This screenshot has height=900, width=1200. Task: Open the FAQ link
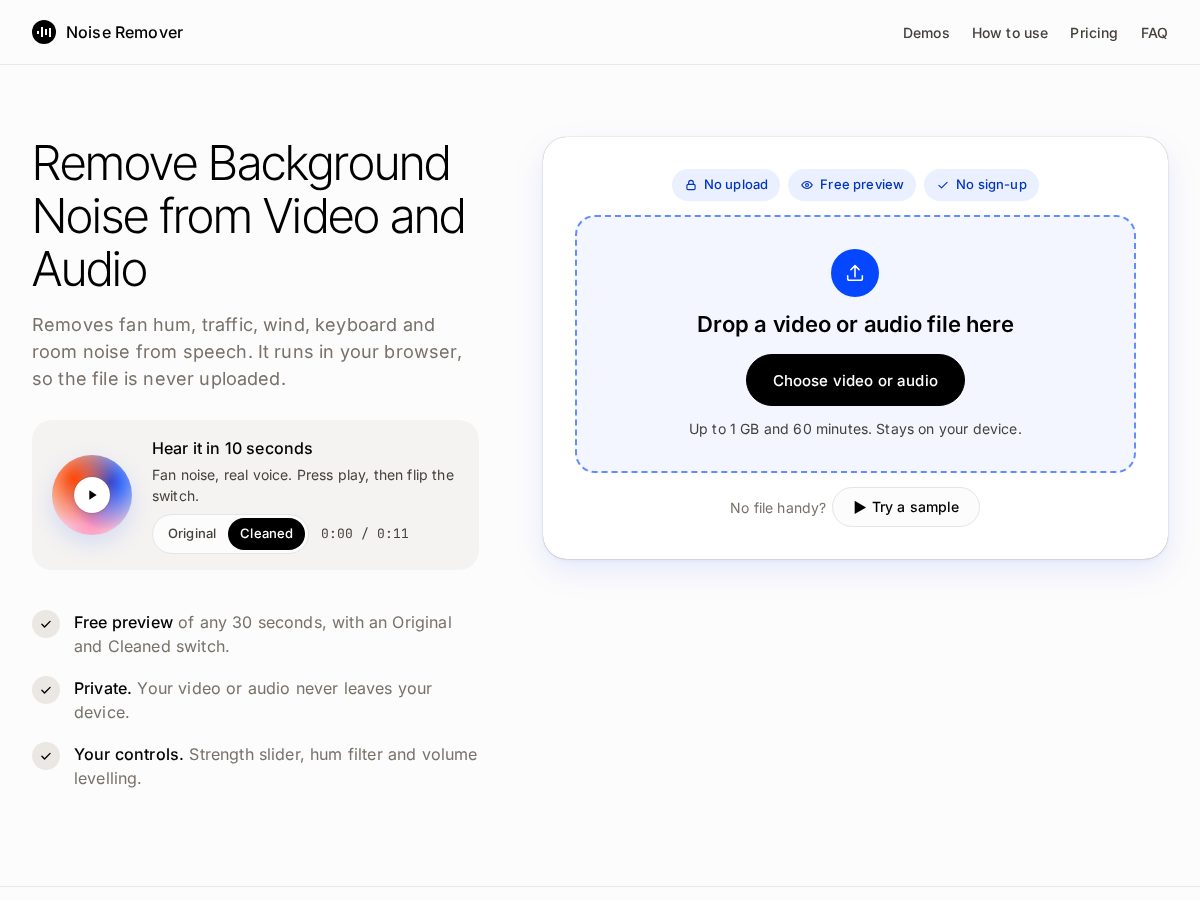1154,33
